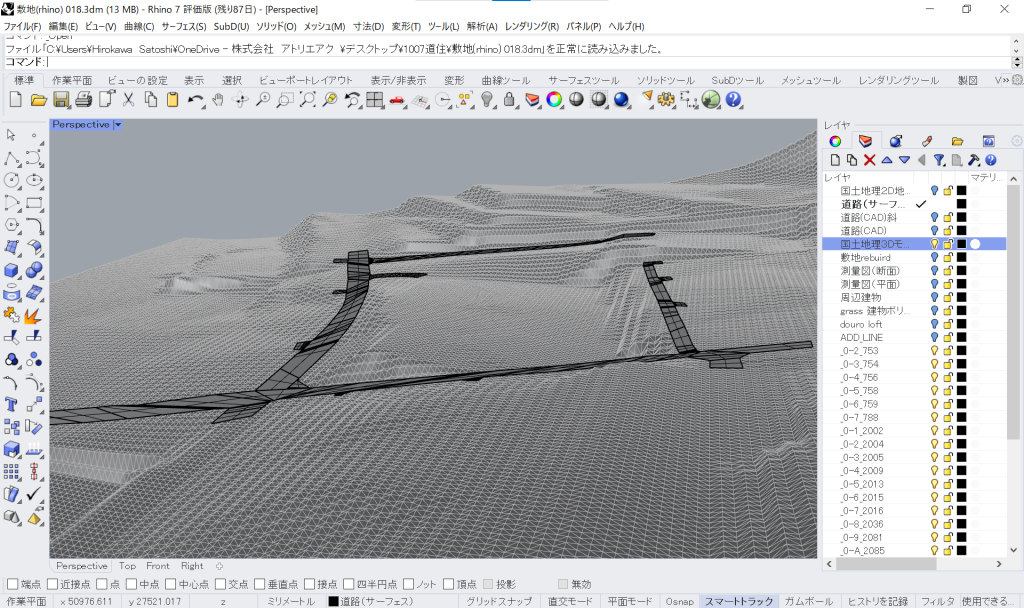Screen dimensions: 1024x608
Task: Open the Materials sphere panel tab
Action: click(896, 141)
